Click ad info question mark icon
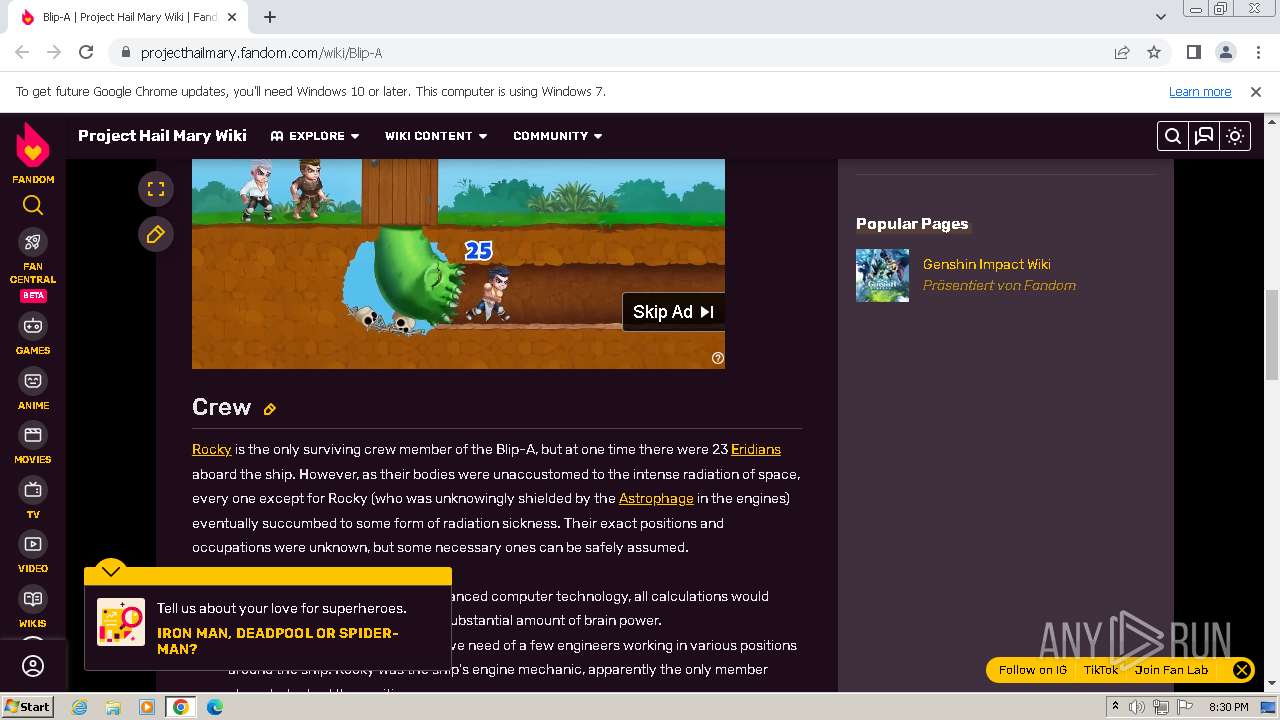1280x720 pixels. click(717, 358)
